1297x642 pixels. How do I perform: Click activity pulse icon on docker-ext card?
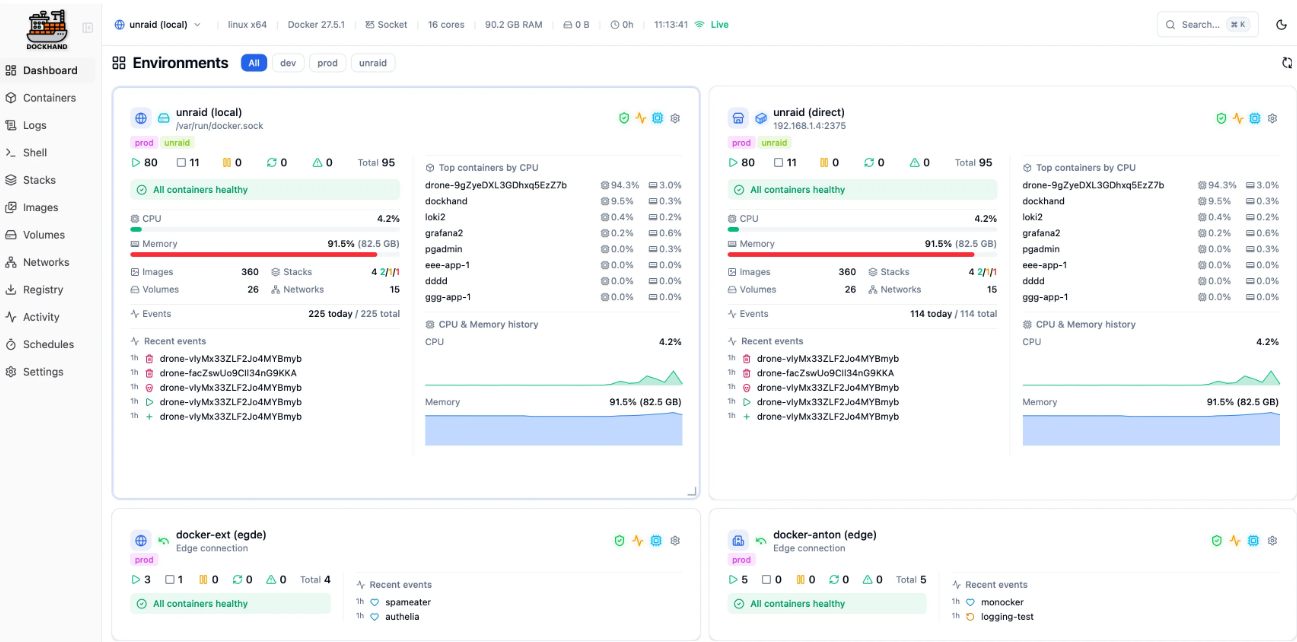(638, 541)
